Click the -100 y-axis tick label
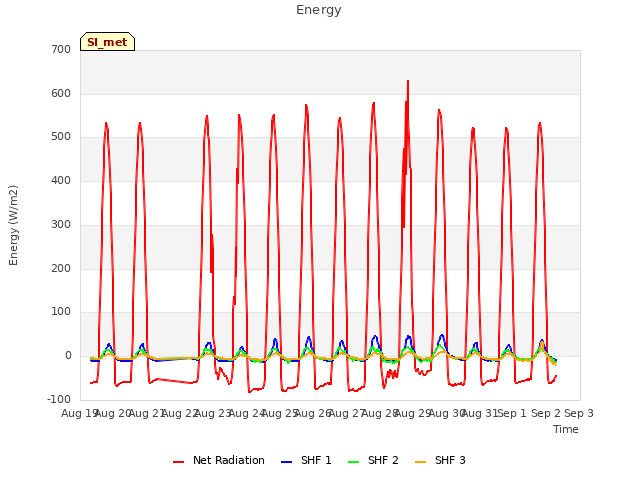The image size is (640, 480). click(59, 399)
